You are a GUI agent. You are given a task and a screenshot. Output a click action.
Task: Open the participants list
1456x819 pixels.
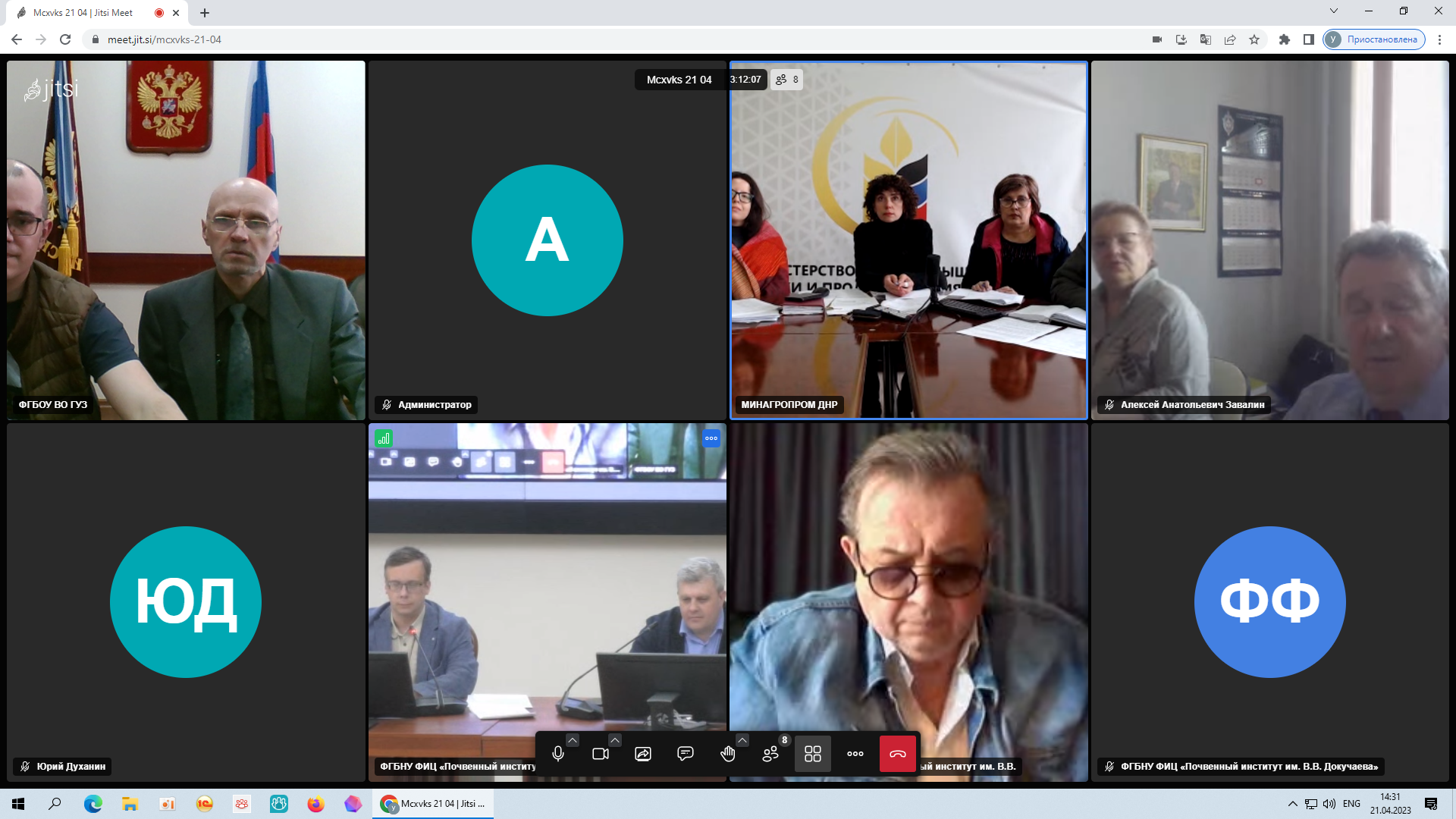click(x=770, y=754)
